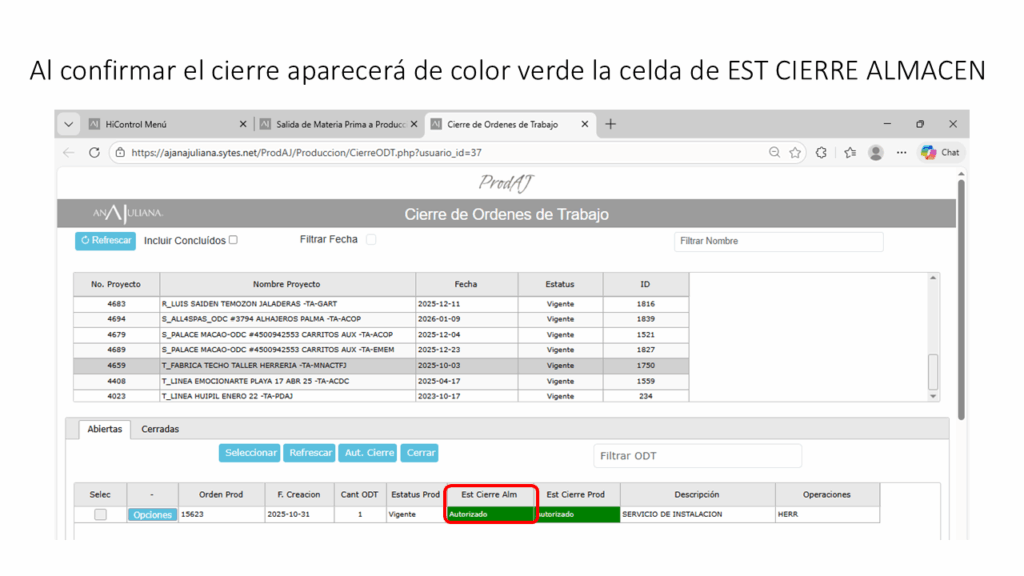Open Opciones for order 15623

[152, 515]
